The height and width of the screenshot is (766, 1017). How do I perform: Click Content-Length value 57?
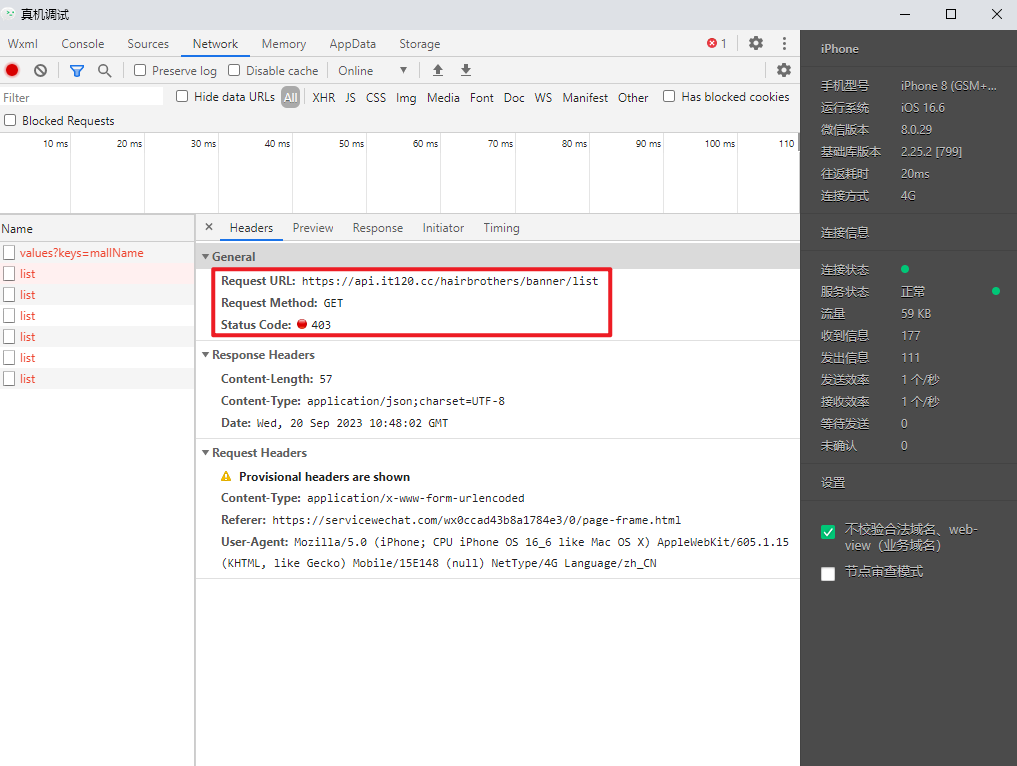(x=326, y=379)
